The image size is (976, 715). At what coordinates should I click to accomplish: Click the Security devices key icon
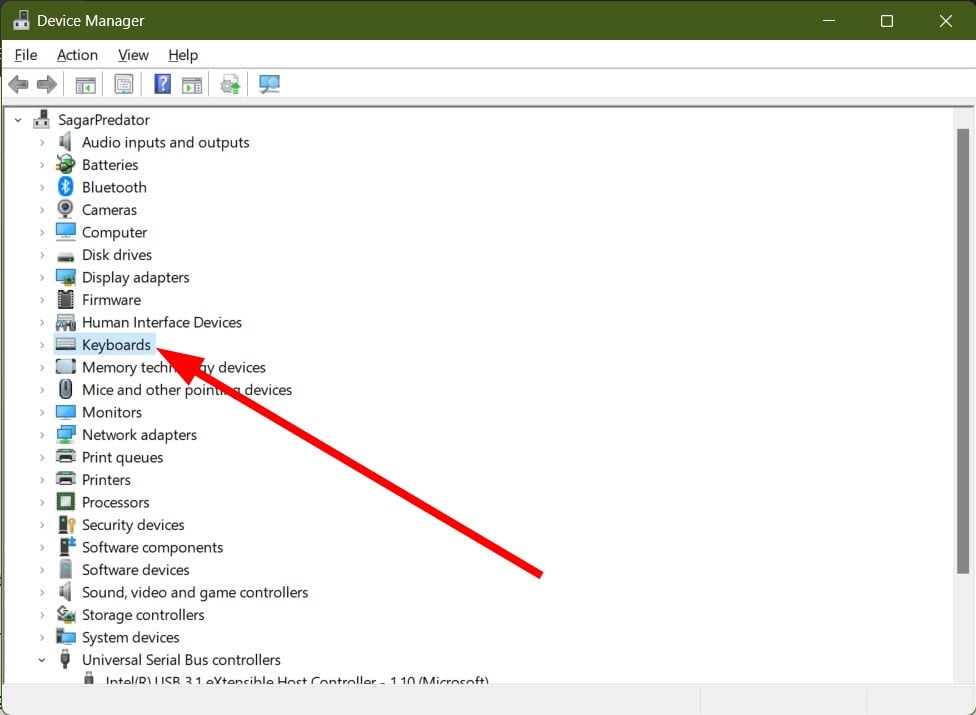[66, 525]
